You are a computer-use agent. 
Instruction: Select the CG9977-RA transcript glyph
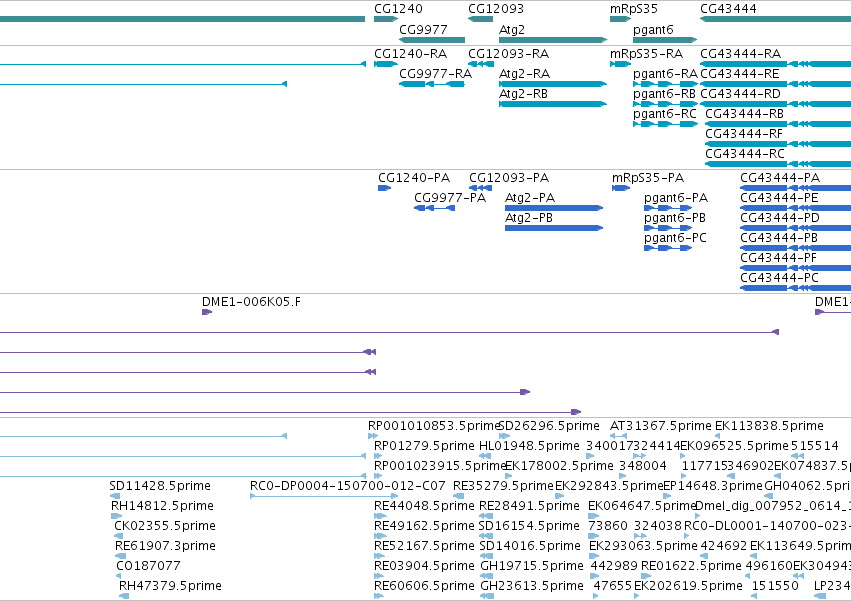click(x=432, y=84)
